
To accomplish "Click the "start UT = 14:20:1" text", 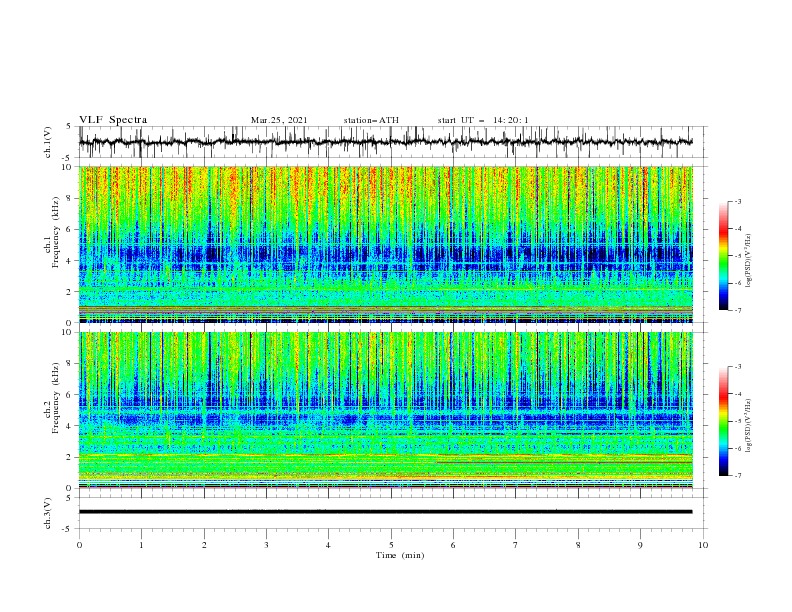I will tap(483, 120).
